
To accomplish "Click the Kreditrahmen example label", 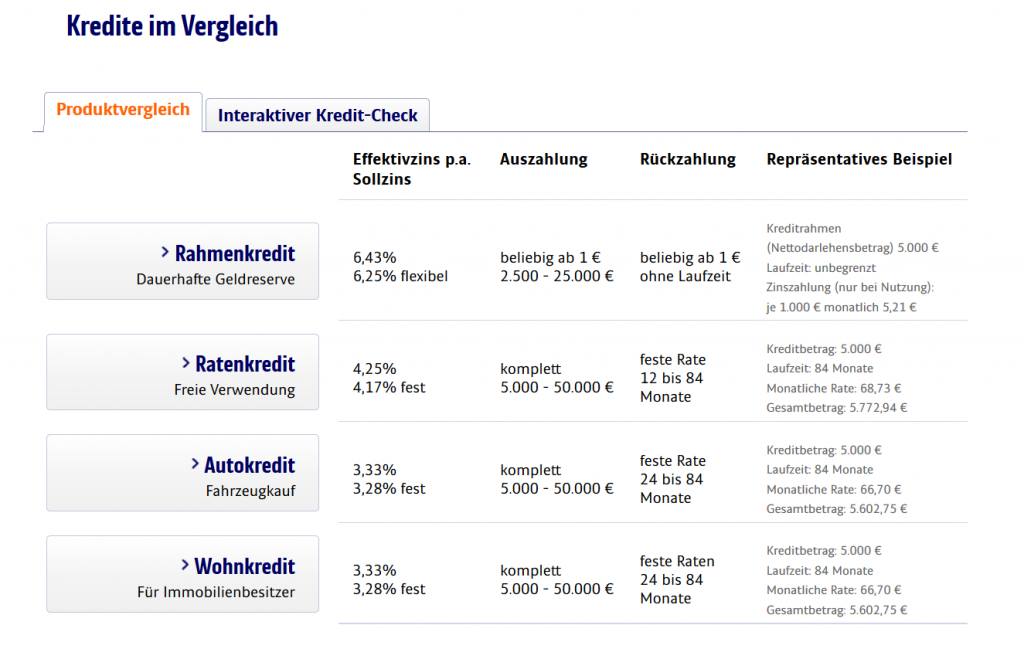I will [x=803, y=229].
